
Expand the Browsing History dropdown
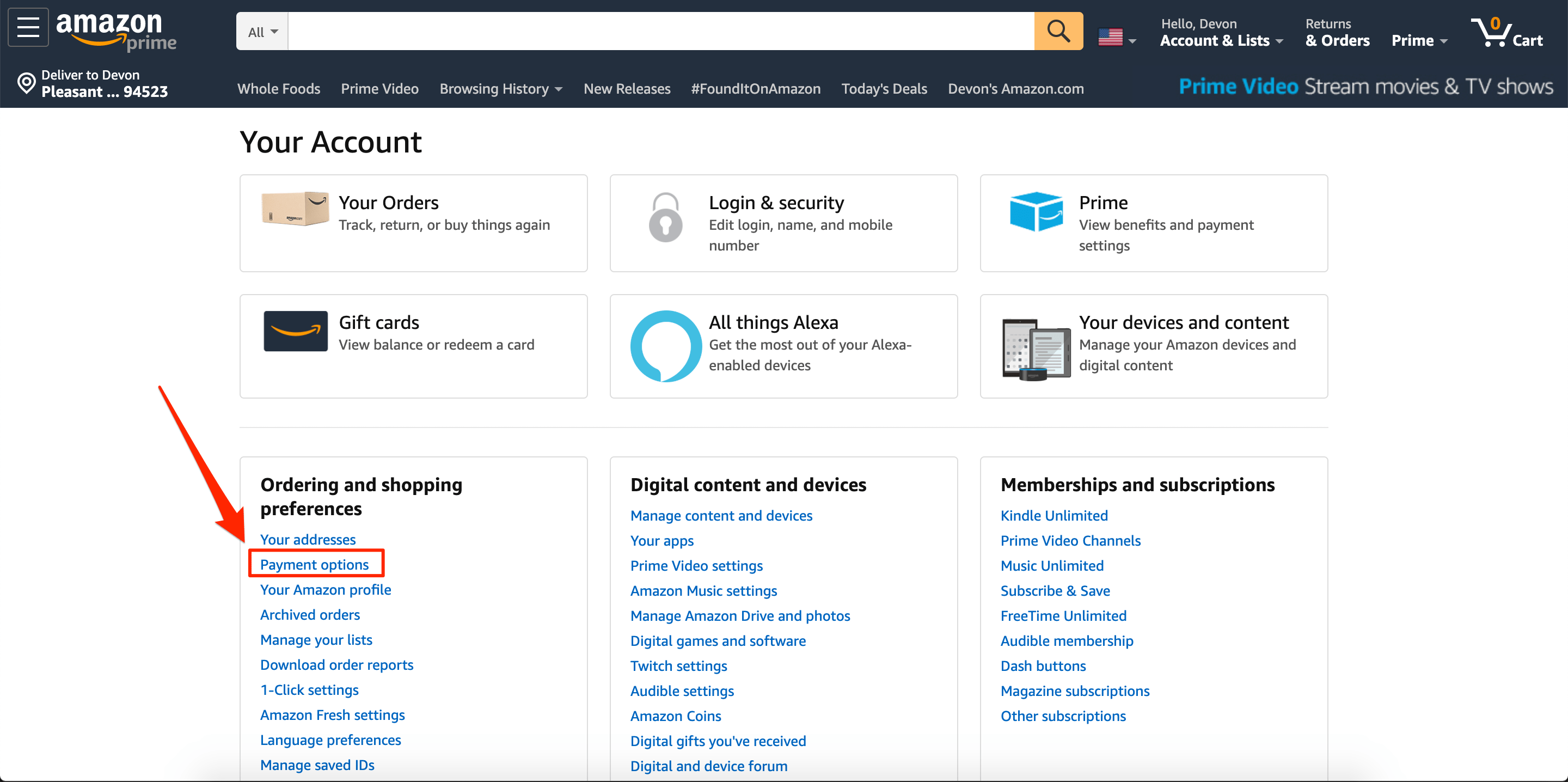point(500,89)
